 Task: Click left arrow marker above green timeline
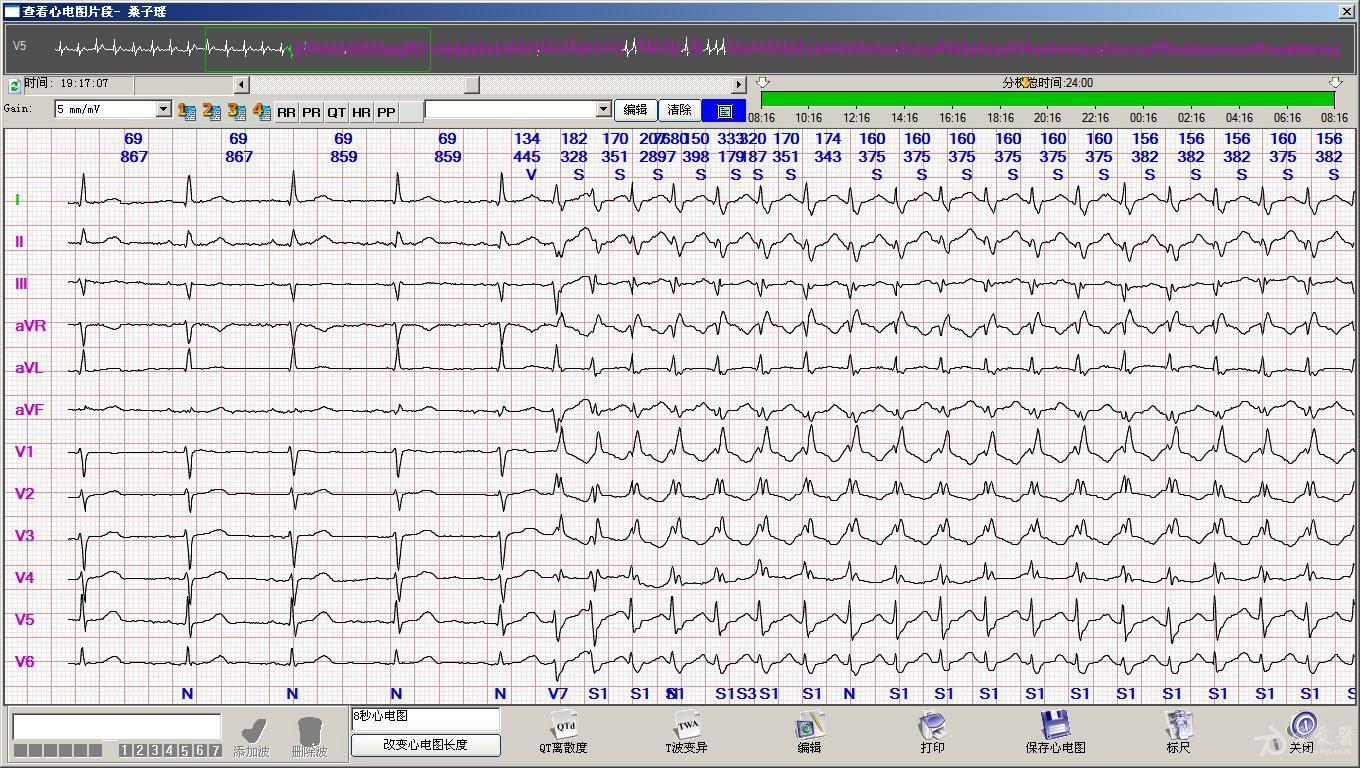coord(763,82)
